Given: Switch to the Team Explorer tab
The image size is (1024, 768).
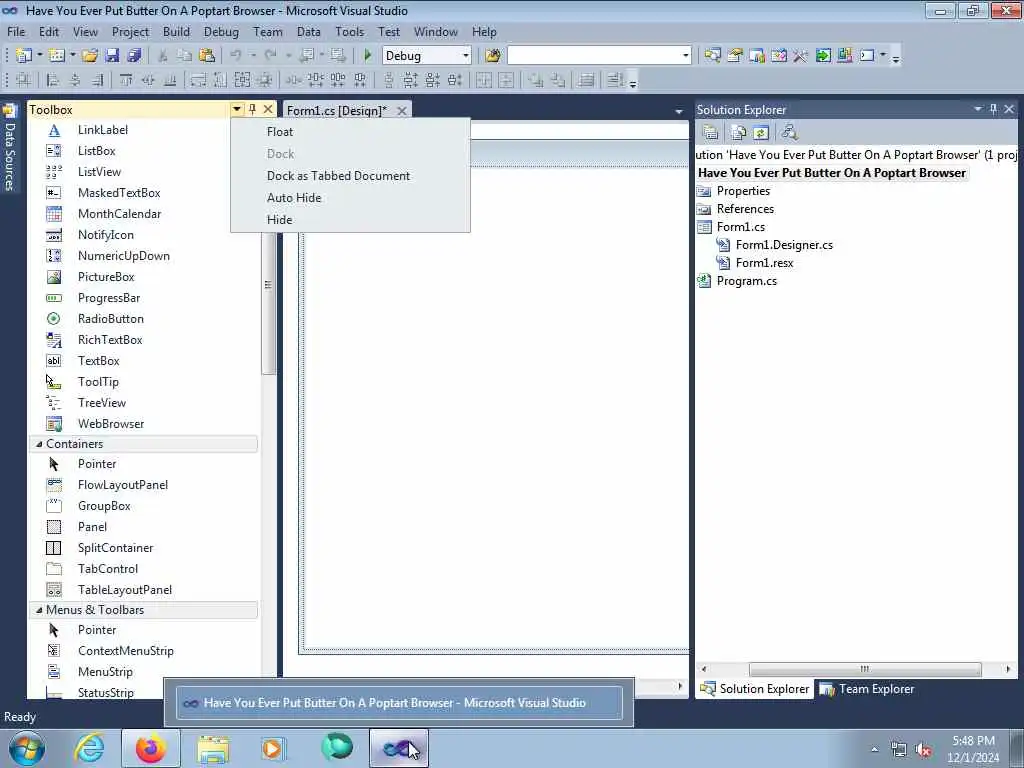Looking at the screenshot, I should 867,689.
